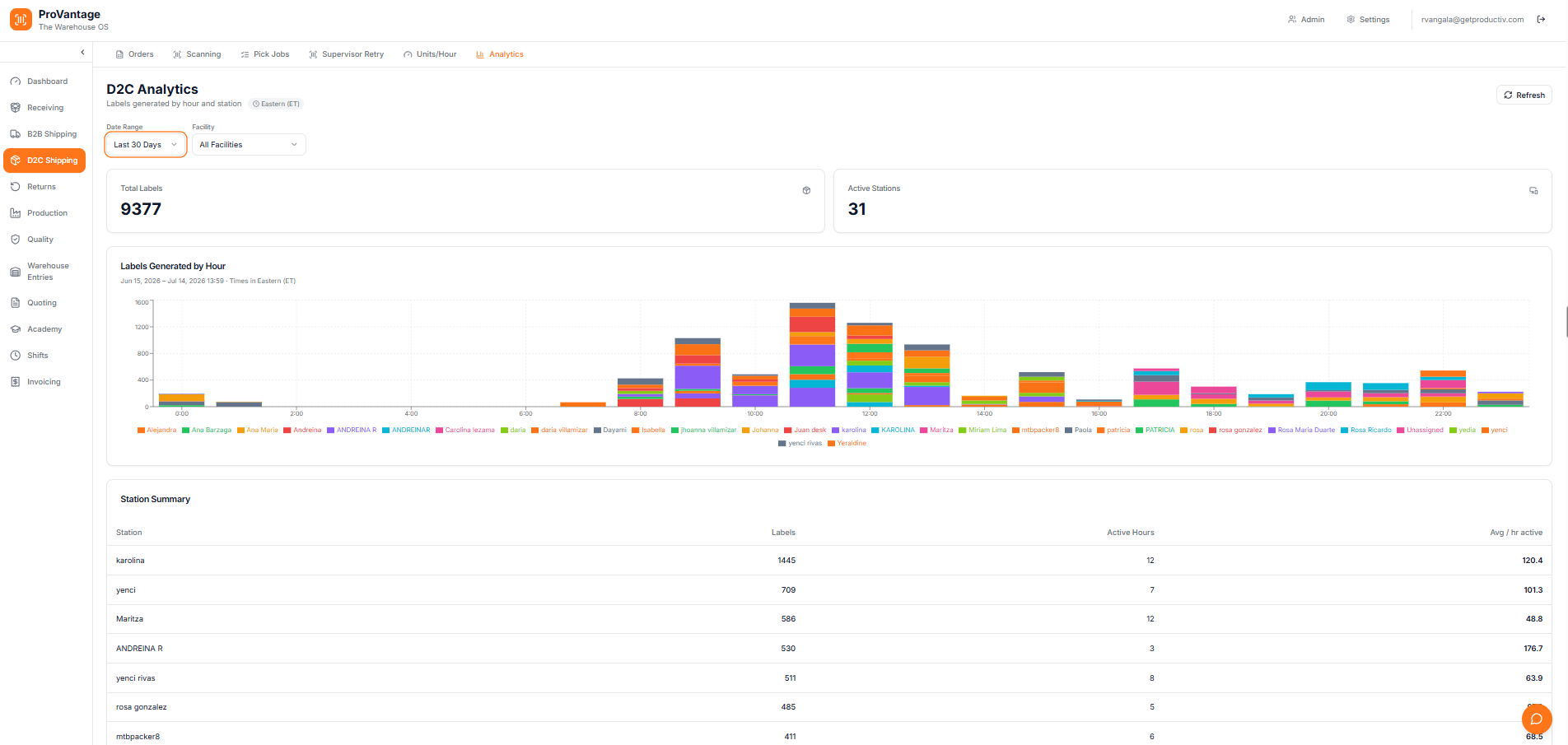Click the tallest chart bar at 11:00
The height and width of the screenshot is (745, 1568).
(x=812, y=355)
